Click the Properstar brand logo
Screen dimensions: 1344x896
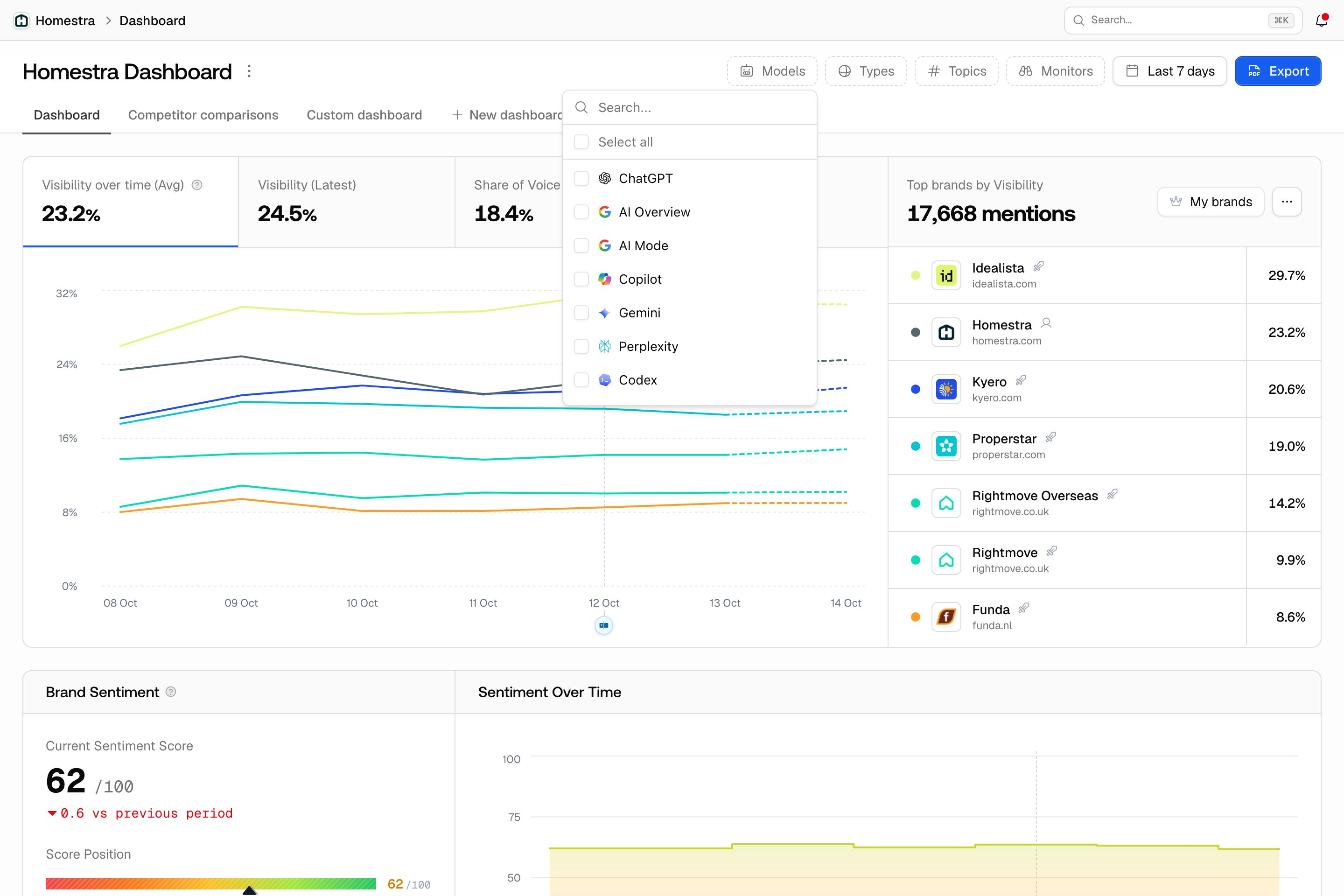(x=946, y=446)
